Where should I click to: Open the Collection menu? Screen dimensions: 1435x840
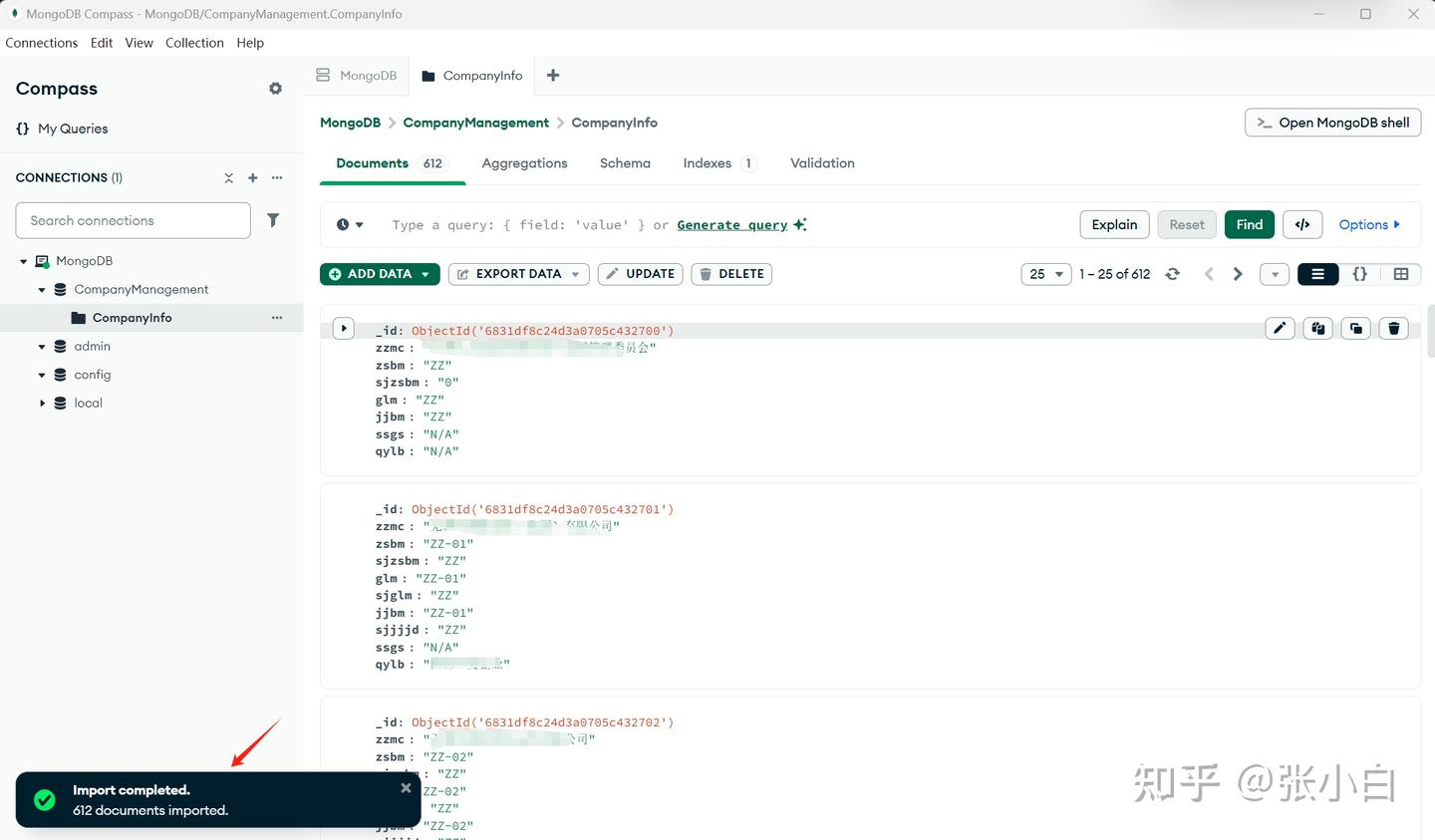pos(194,43)
